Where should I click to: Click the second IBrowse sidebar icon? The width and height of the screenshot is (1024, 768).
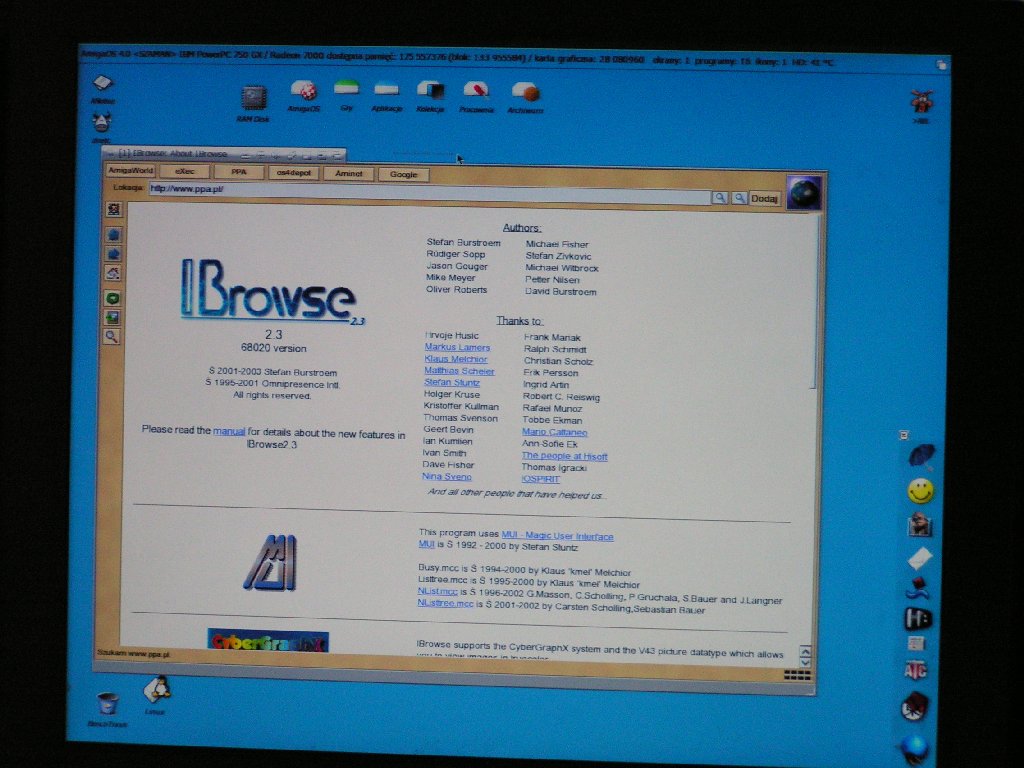(114, 234)
